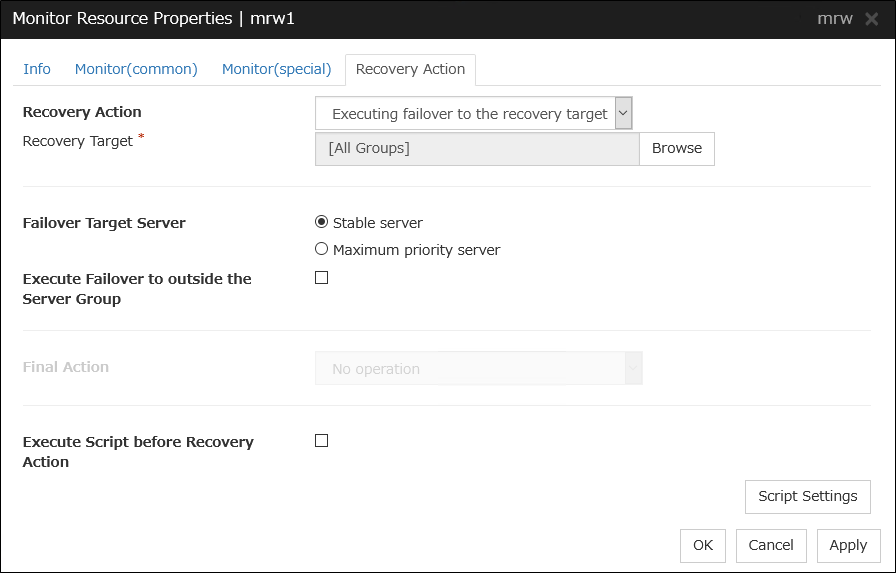Image resolution: width=896 pixels, height=573 pixels.
Task: Click the mrw label in title bar
Action: [833, 19]
